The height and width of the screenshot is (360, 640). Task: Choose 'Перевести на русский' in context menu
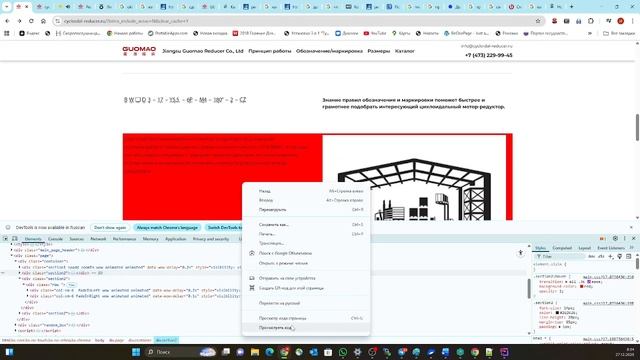tap(306, 303)
